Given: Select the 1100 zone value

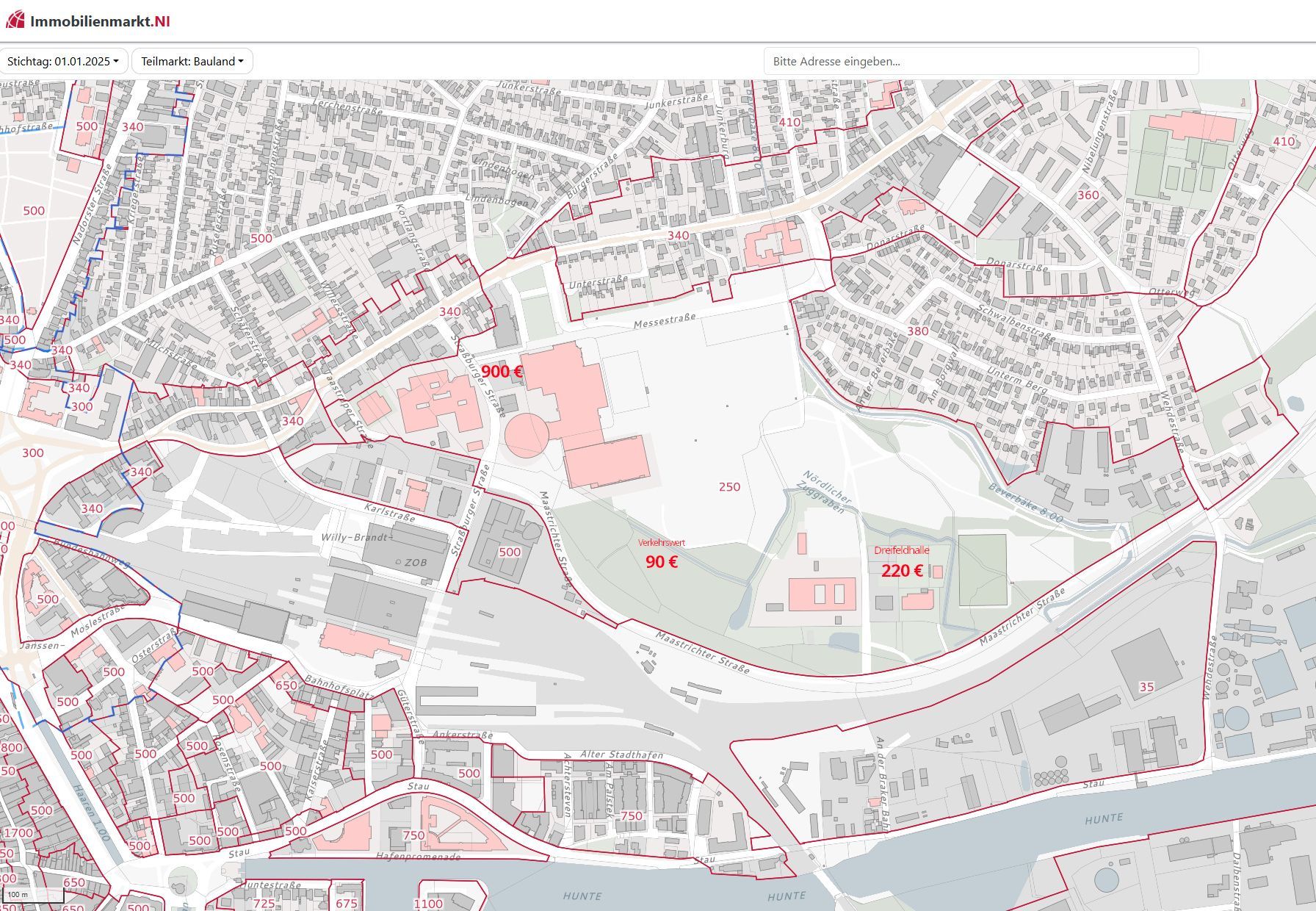Looking at the screenshot, I should (x=428, y=904).
